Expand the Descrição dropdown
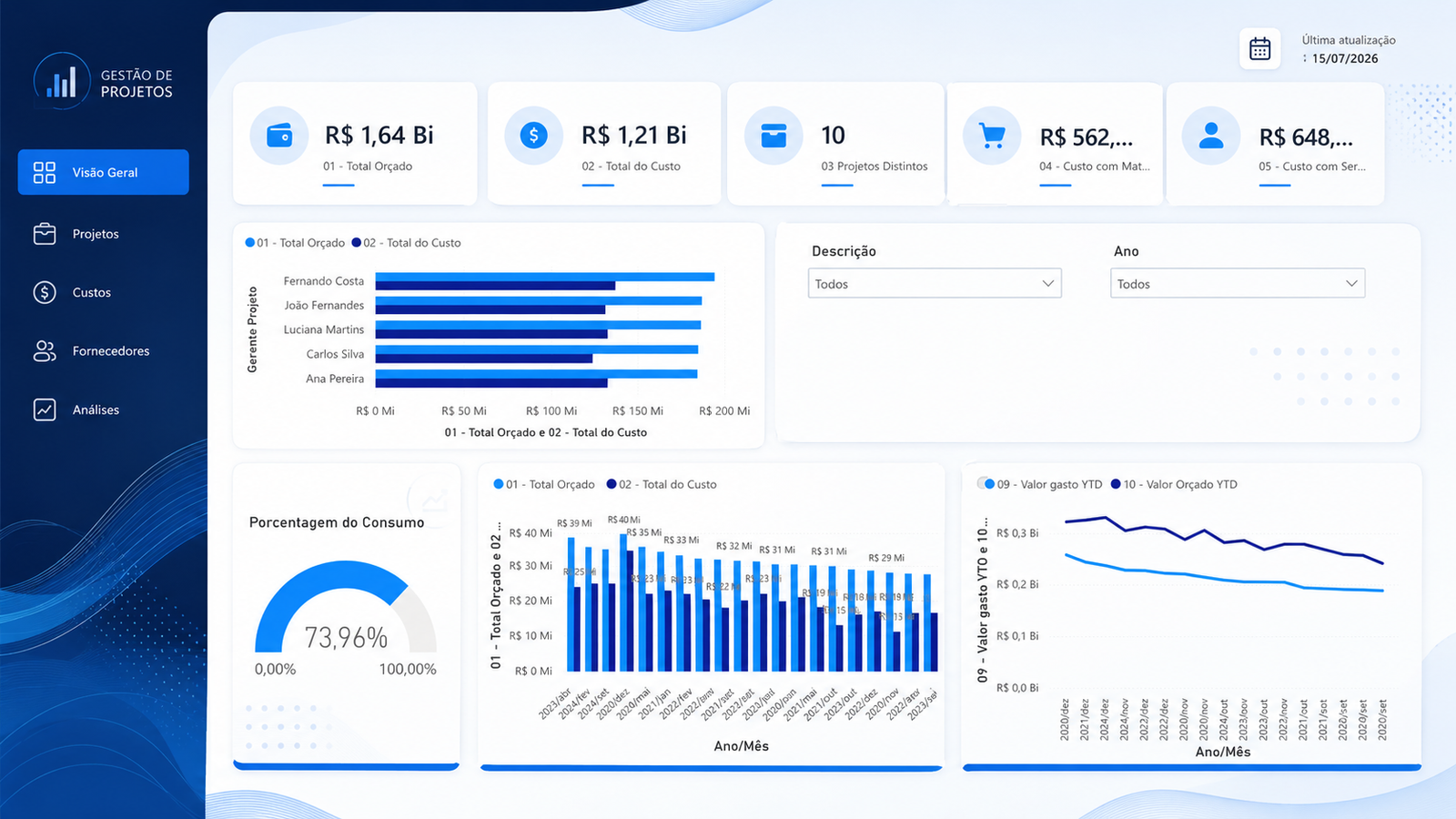This screenshot has width=1456, height=819. tap(935, 284)
